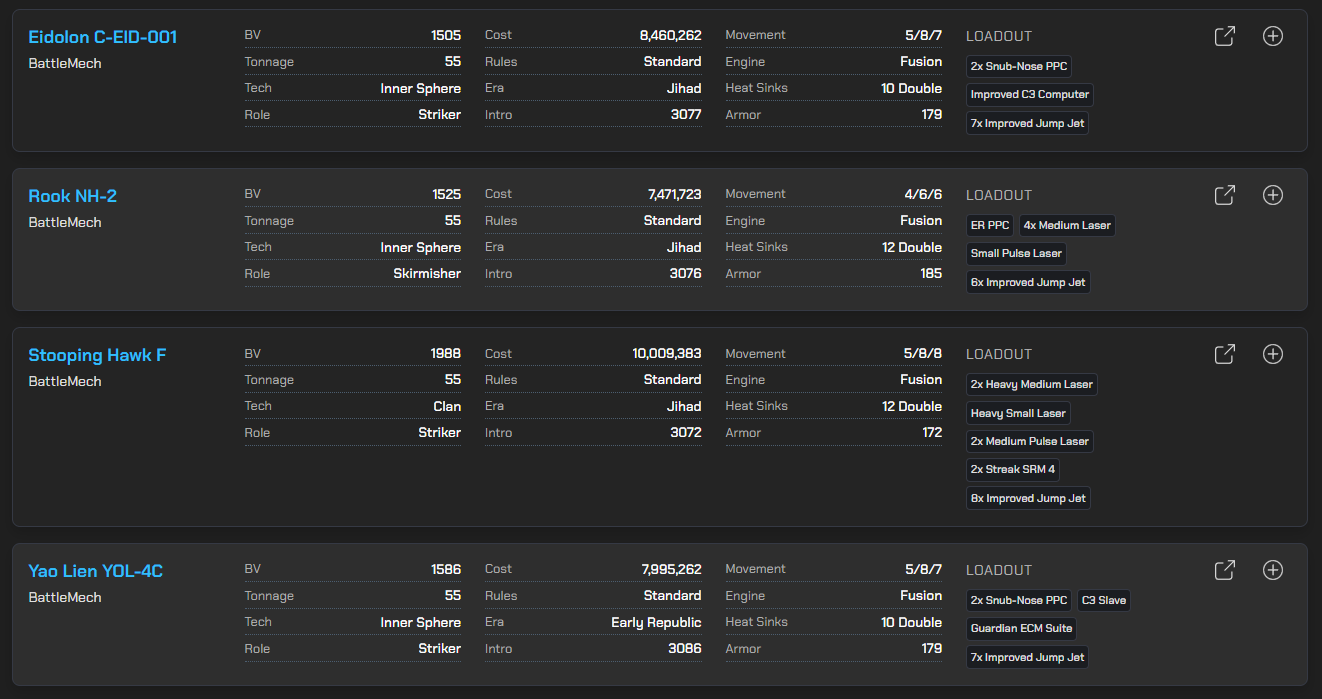Open Stooping Hawk F external link icon

(x=1224, y=354)
